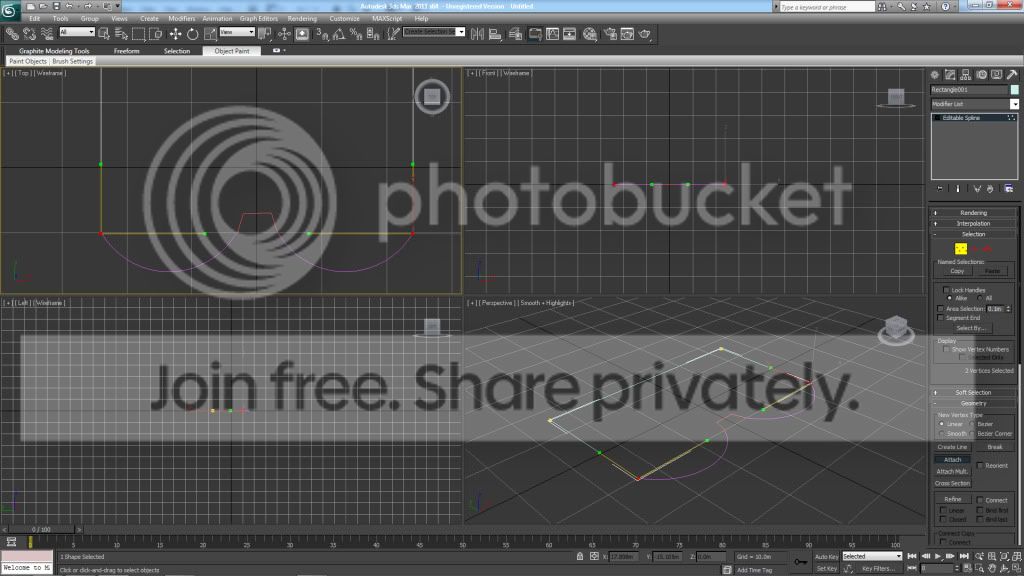Toggle the 3D Snaps icon

[322, 34]
